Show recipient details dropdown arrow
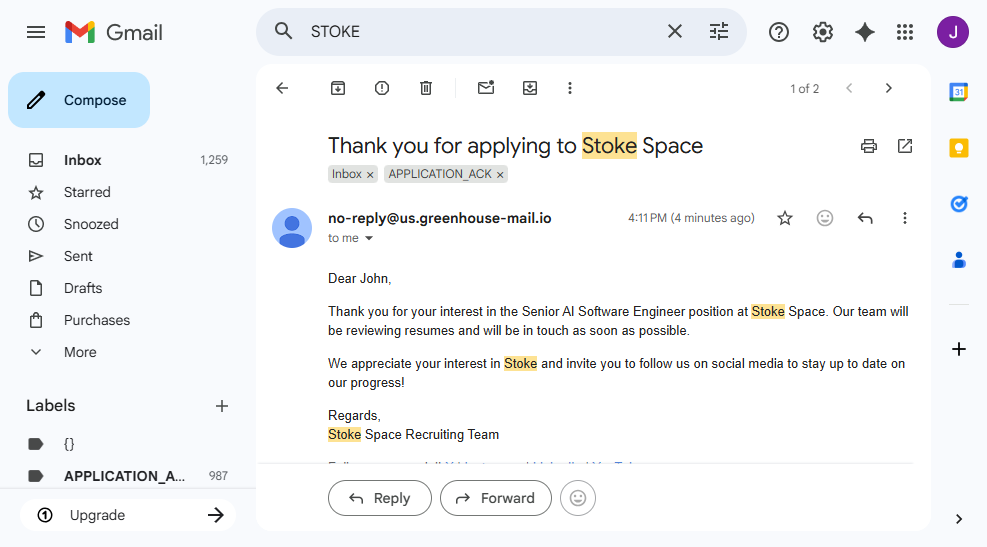 point(369,239)
